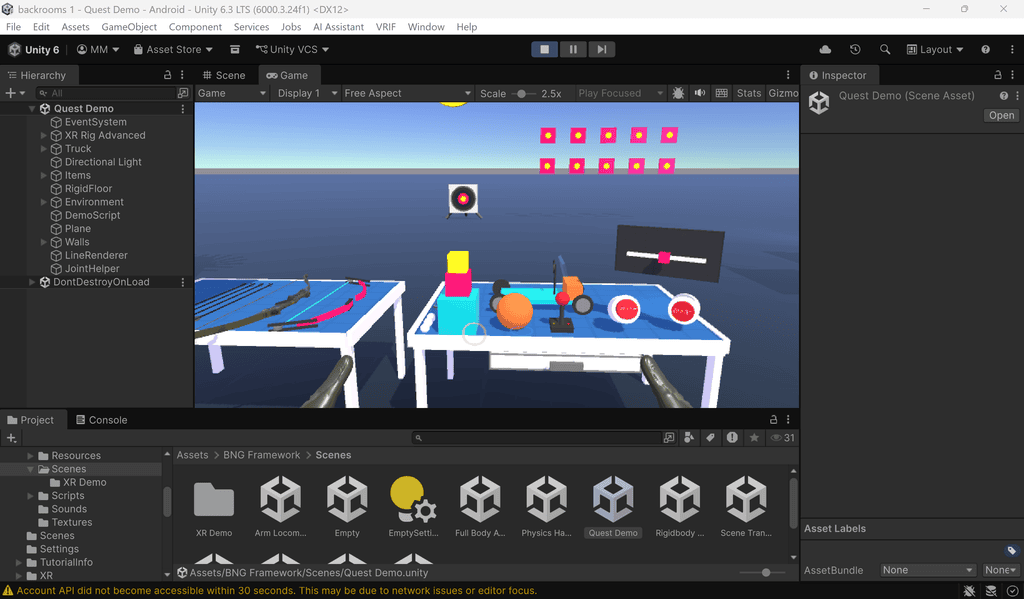Click the cloud services icon
This screenshot has width=1024, height=599.
pyautogui.click(x=825, y=50)
